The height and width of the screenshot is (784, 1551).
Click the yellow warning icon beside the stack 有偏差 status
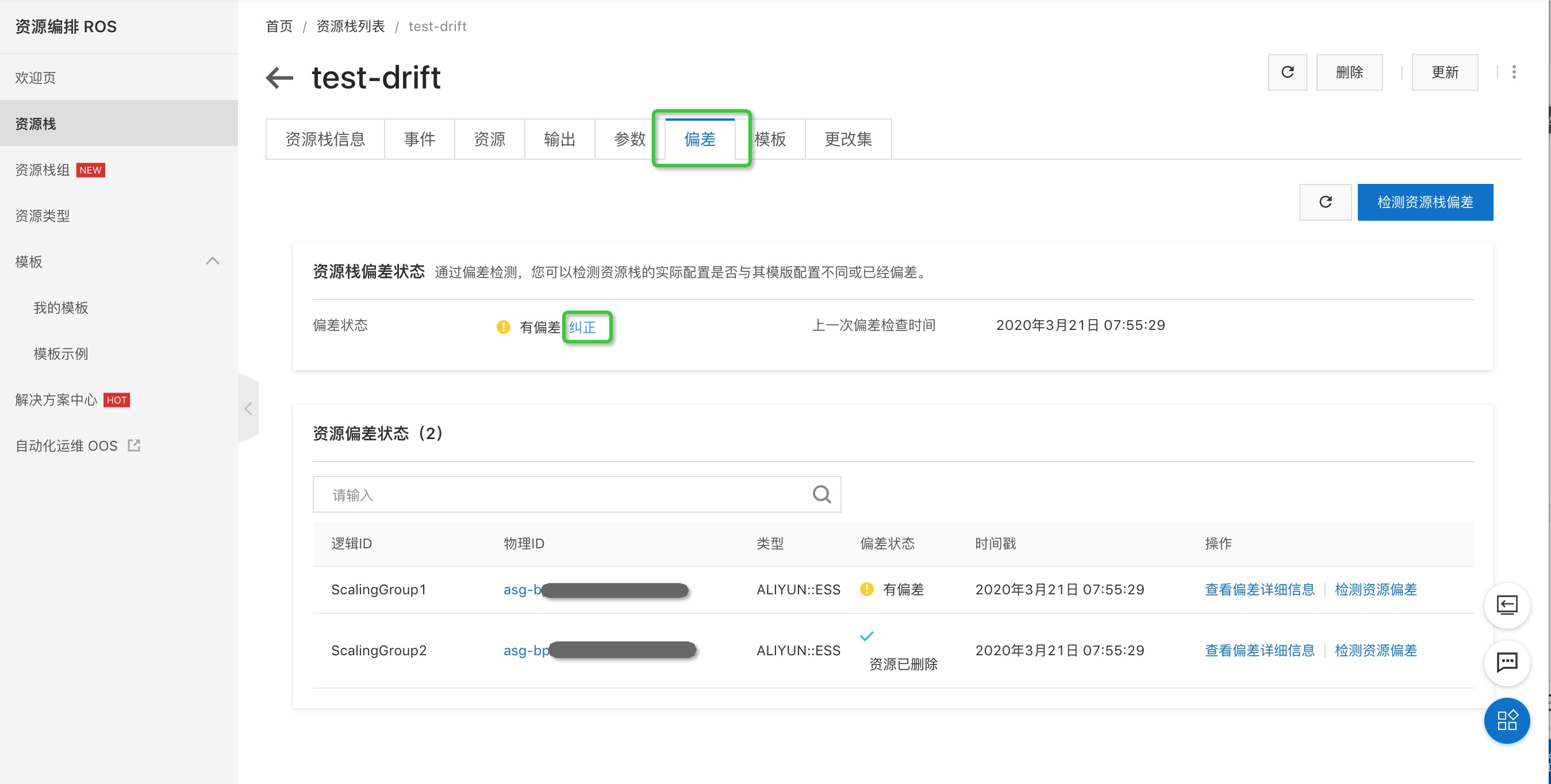click(x=504, y=327)
